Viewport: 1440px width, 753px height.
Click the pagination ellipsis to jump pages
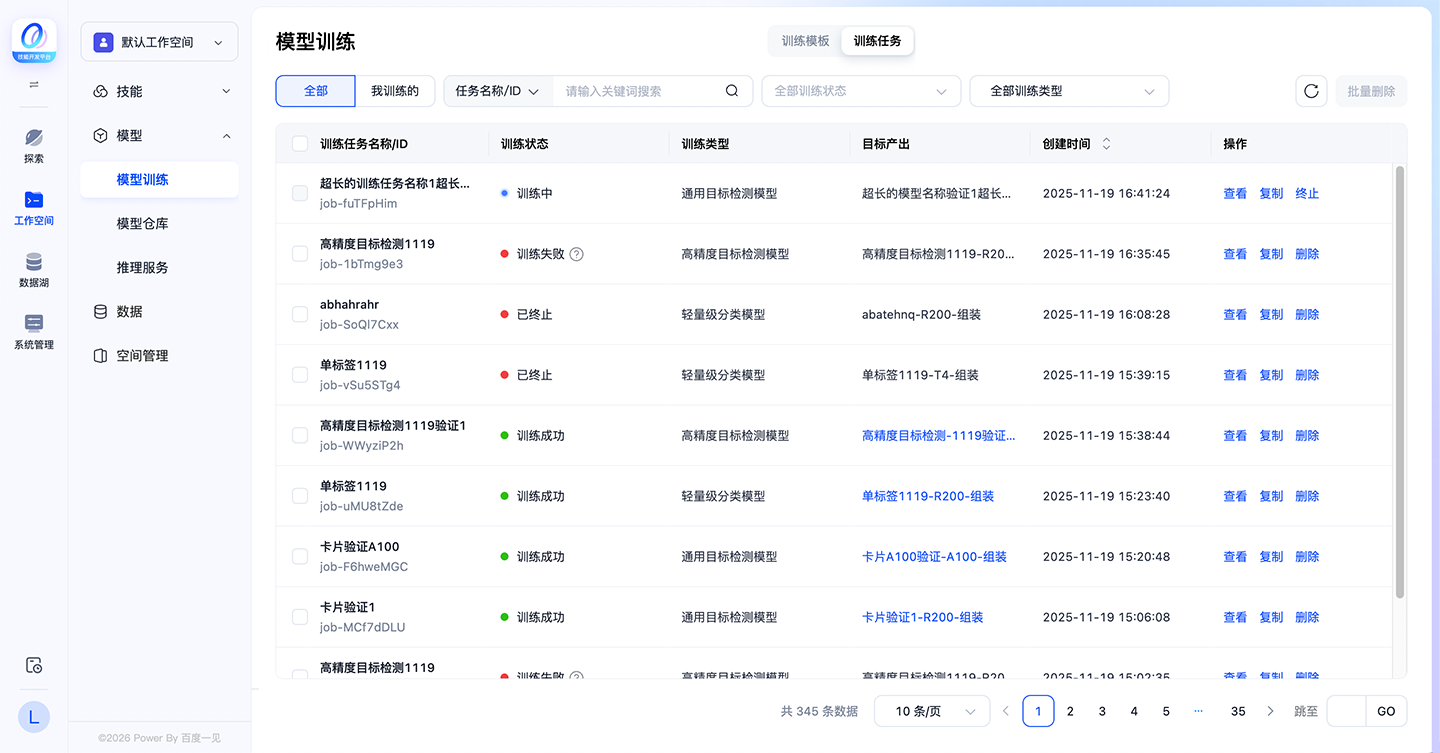pos(1198,711)
